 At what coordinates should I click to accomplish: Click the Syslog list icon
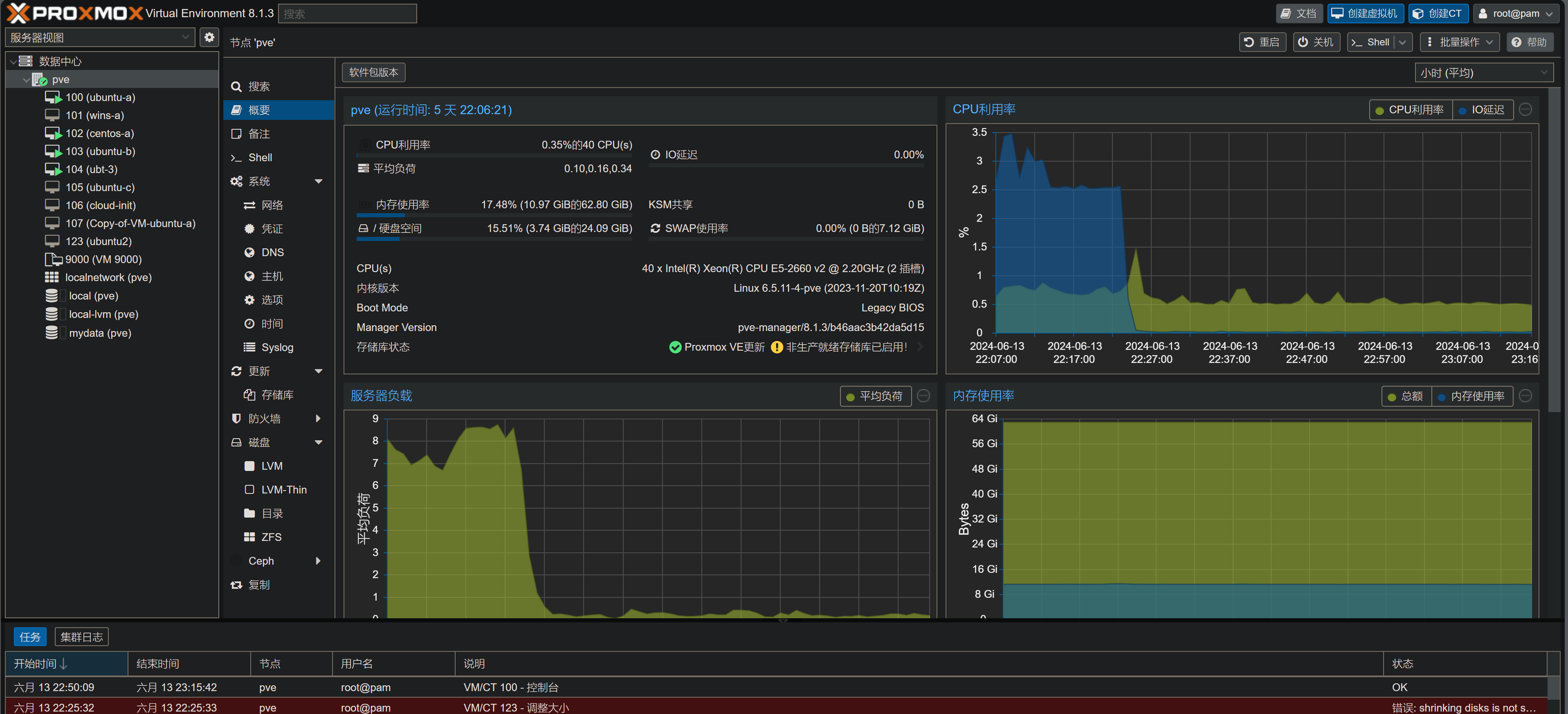pos(249,347)
